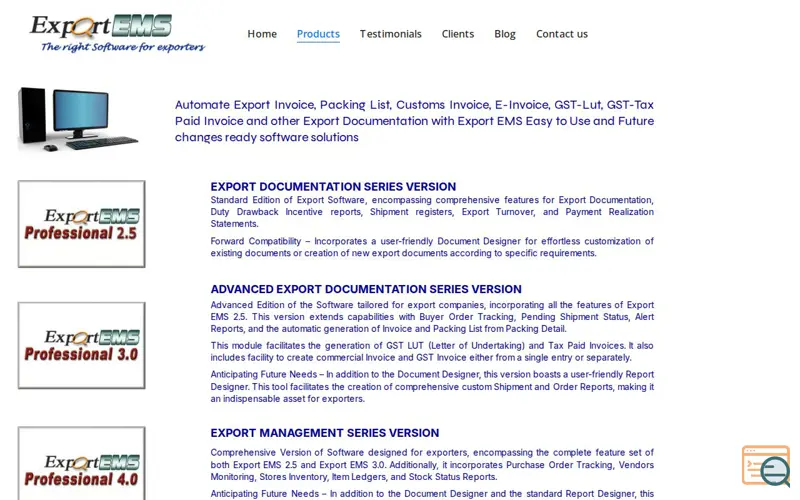Open the Home menu item
The image size is (800, 500).
click(x=262, y=34)
